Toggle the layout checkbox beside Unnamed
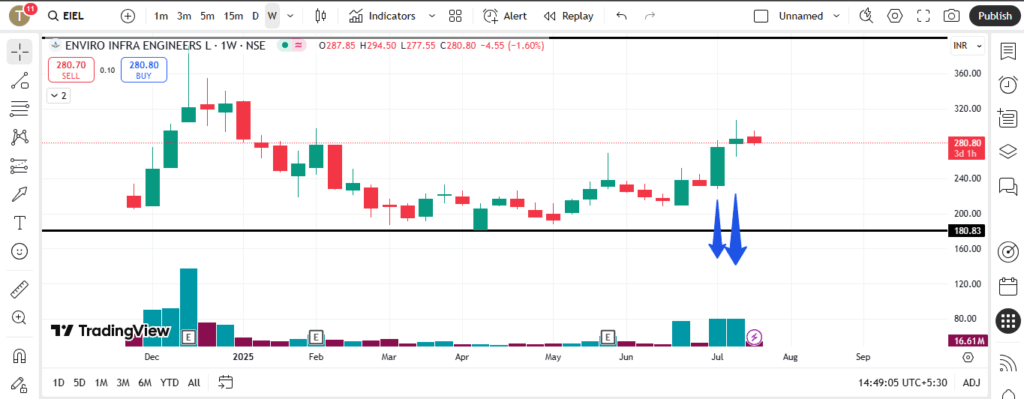Image resolution: width=1024 pixels, height=399 pixels. (x=761, y=16)
